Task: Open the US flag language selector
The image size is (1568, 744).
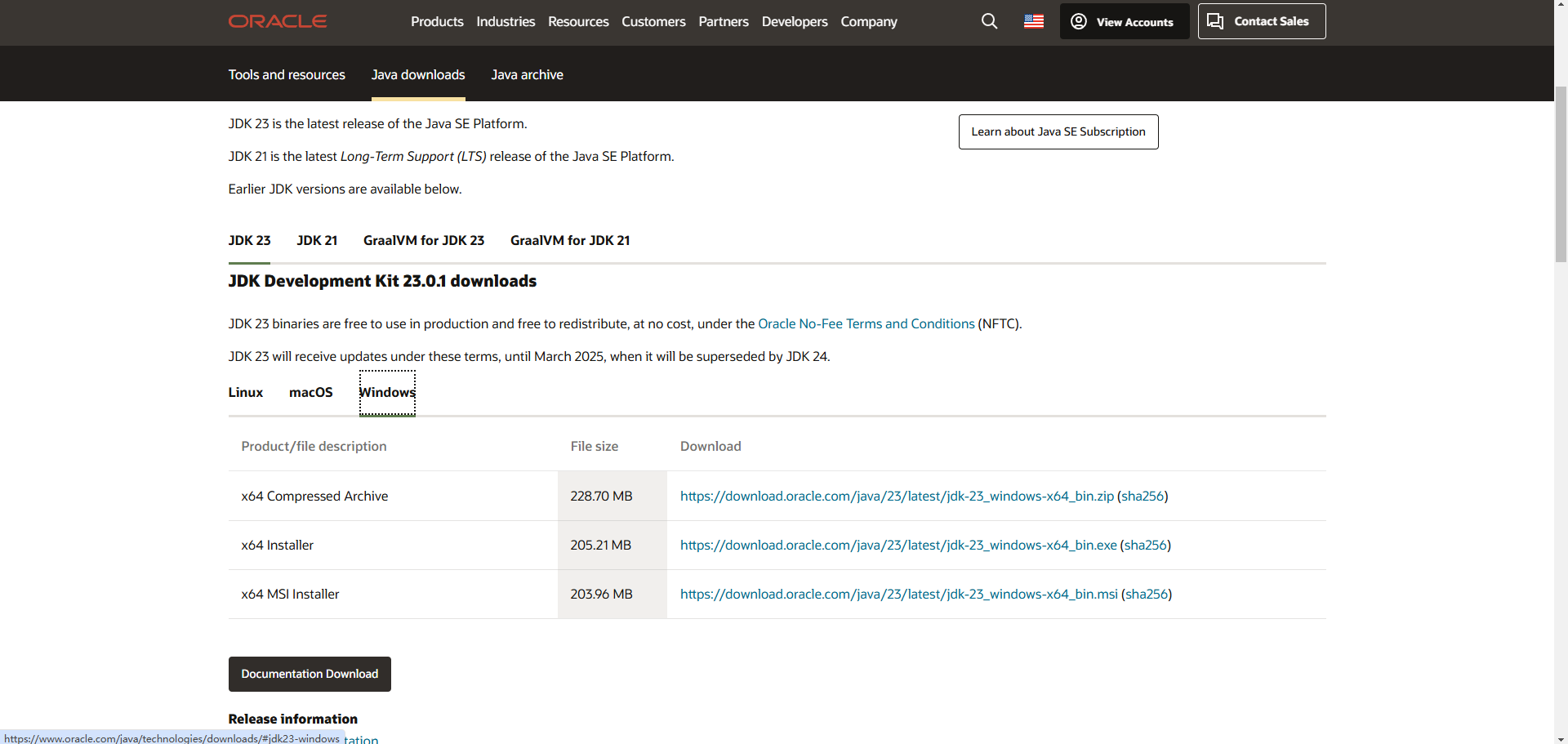Action: 1033,21
